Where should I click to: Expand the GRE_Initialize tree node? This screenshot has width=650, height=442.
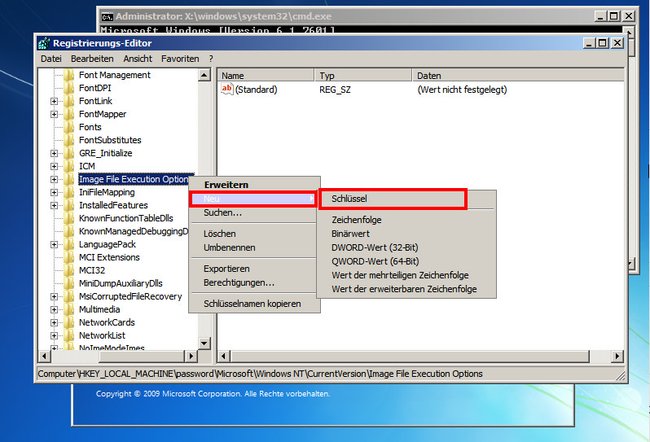coord(54,153)
